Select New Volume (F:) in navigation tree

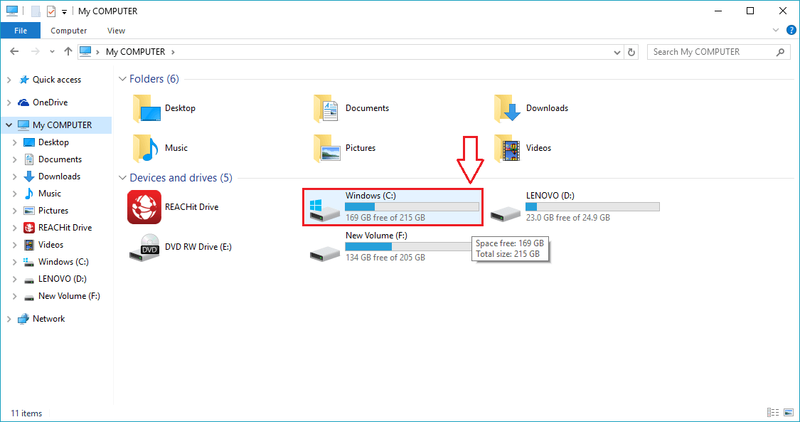coord(69,296)
